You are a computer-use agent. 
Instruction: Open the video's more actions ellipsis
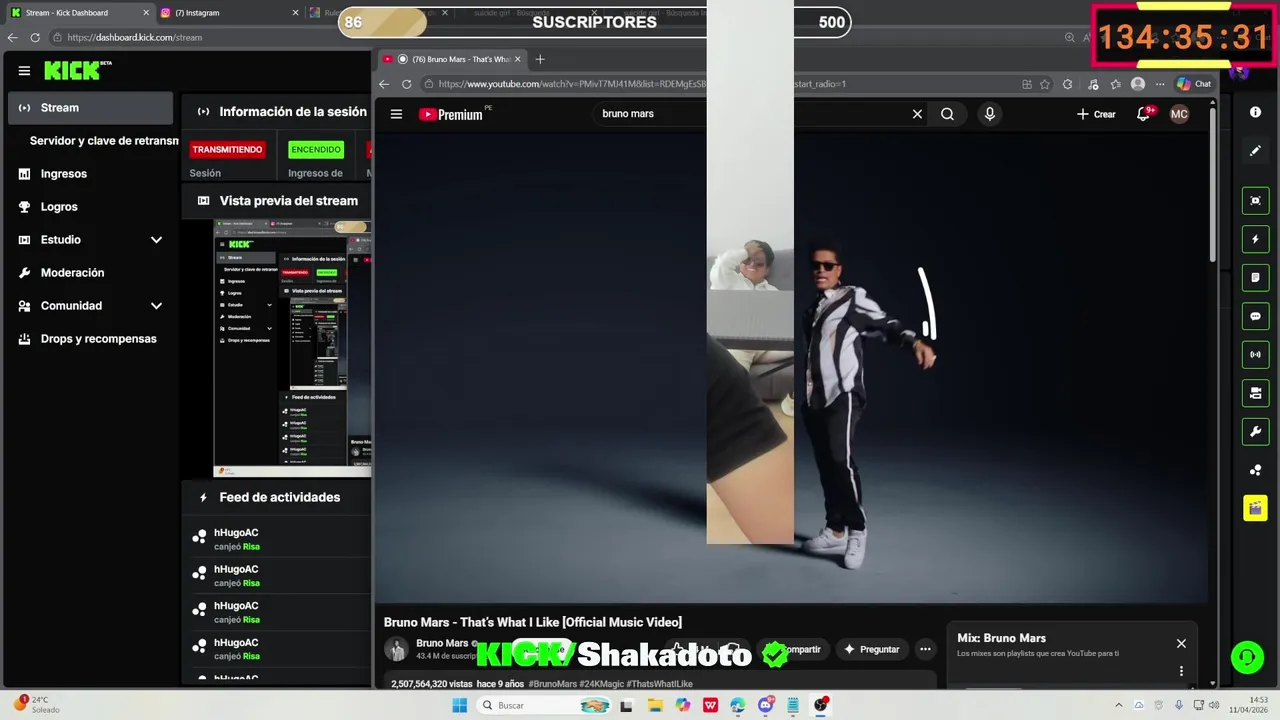coord(925,650)
